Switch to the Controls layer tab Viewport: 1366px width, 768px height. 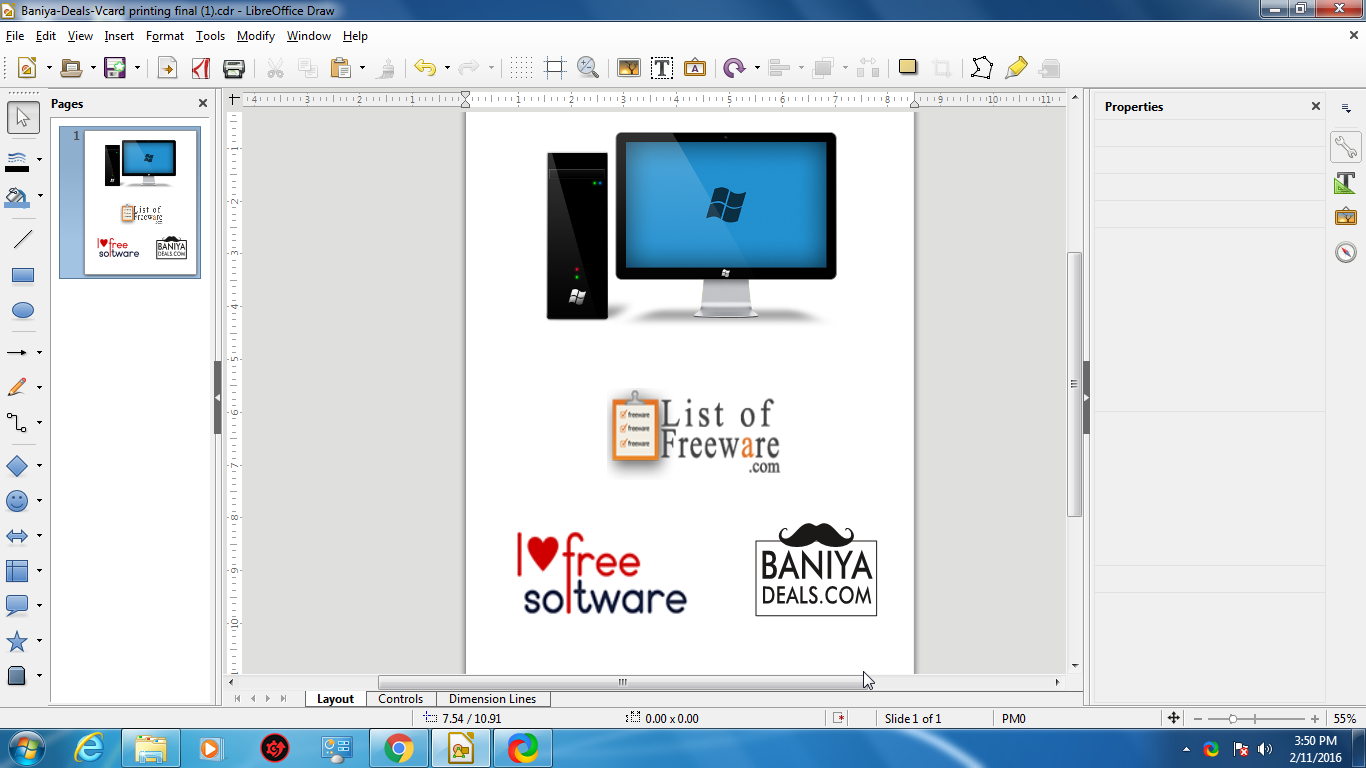click(400, 699)
